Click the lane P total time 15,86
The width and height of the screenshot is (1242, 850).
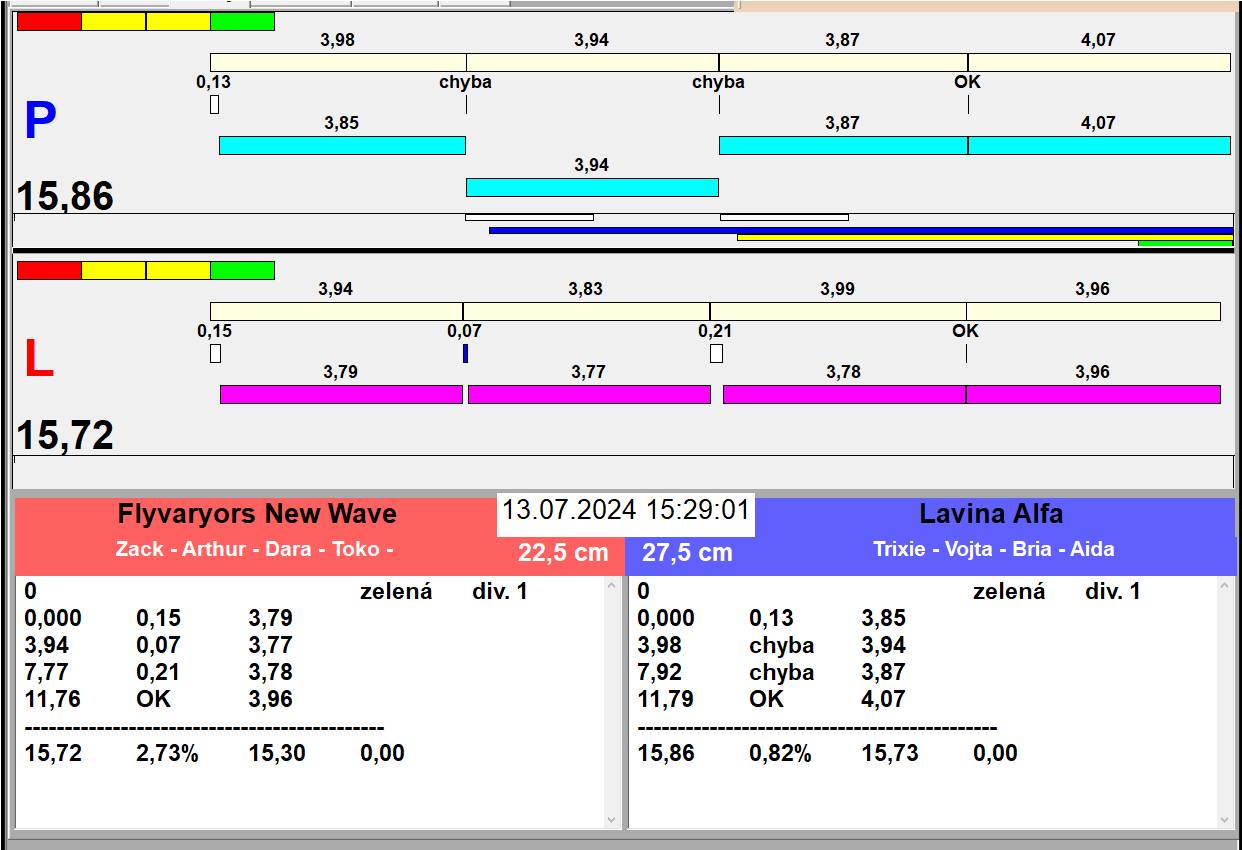point(65,196)
